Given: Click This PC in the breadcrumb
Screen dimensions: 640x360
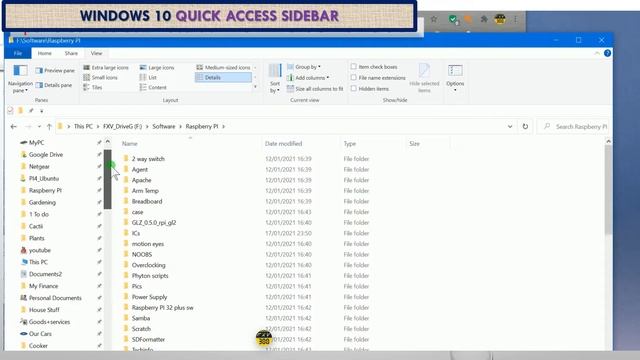Looking at the screenshot, I should [x=83, y=127].
